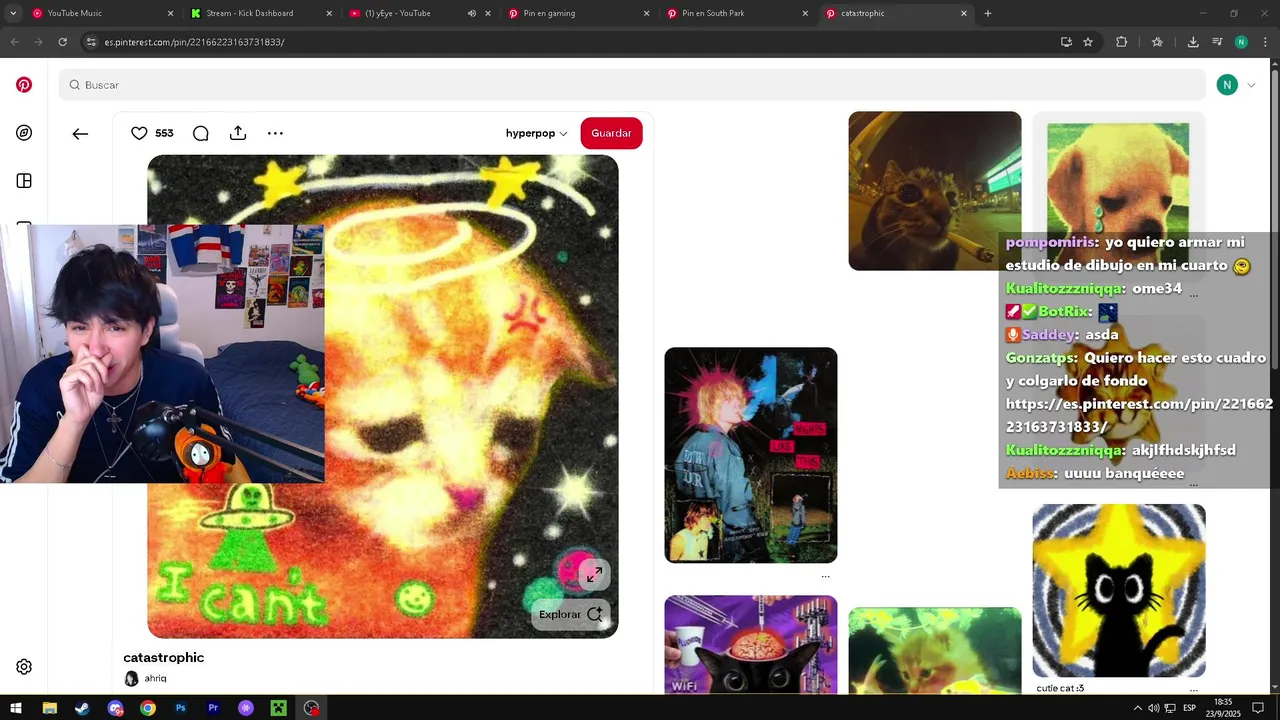1280x720 pixels.
Task: Open the Pinterest home logo
Action: click(x=24, y=85)
